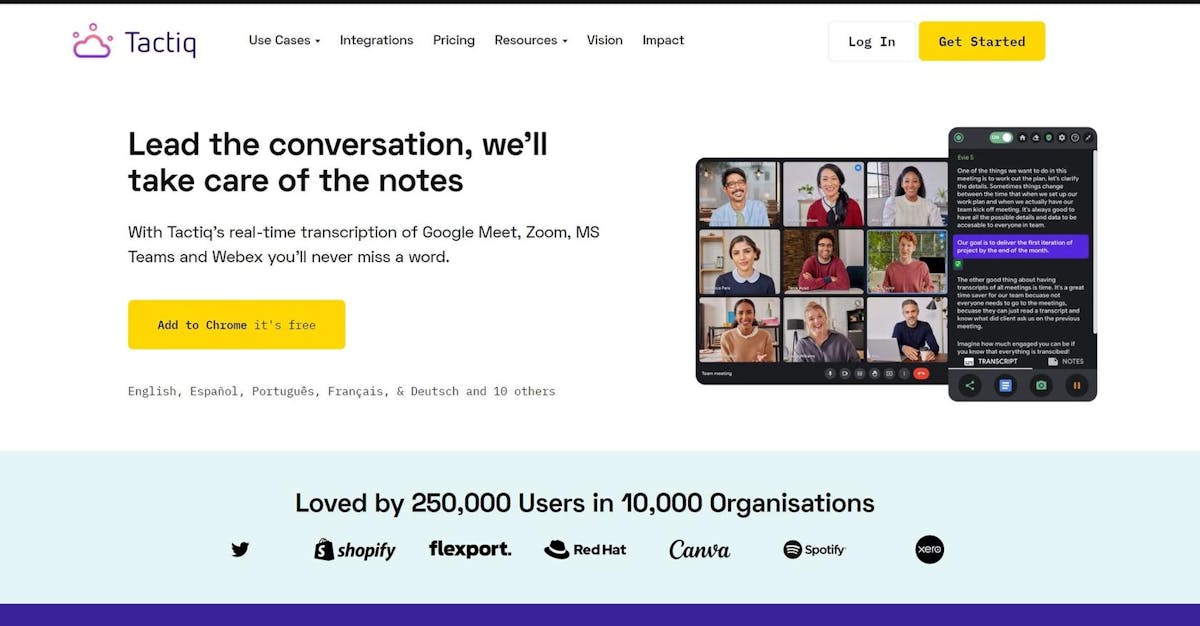Click the red end call button

(921, 374)
